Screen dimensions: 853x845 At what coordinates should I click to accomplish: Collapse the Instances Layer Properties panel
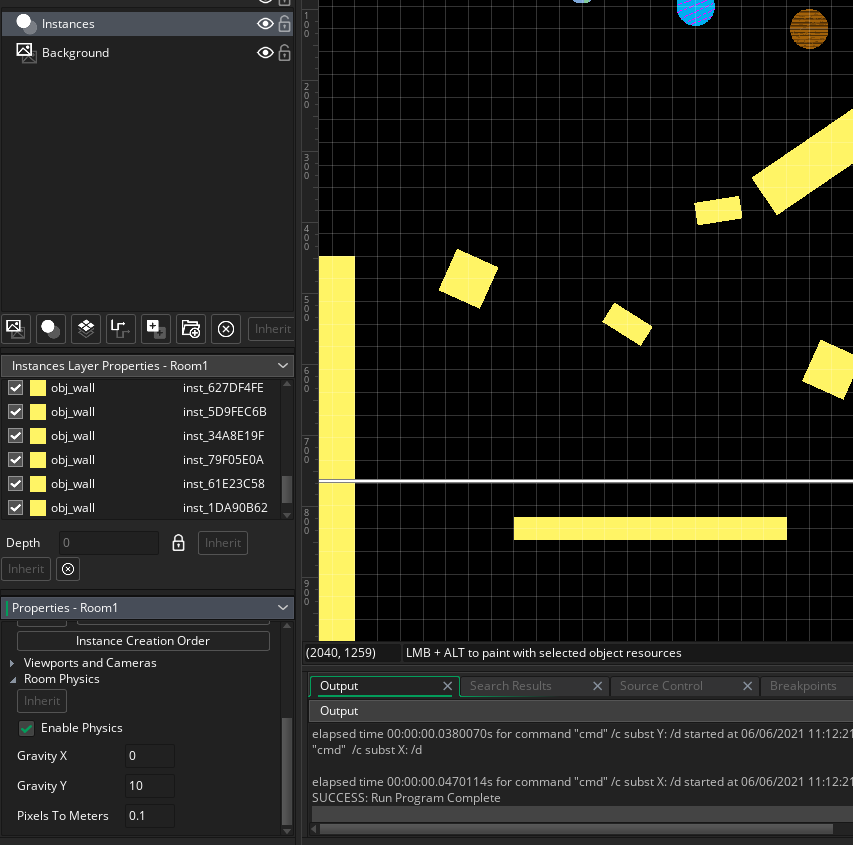(x=283, y=366)
